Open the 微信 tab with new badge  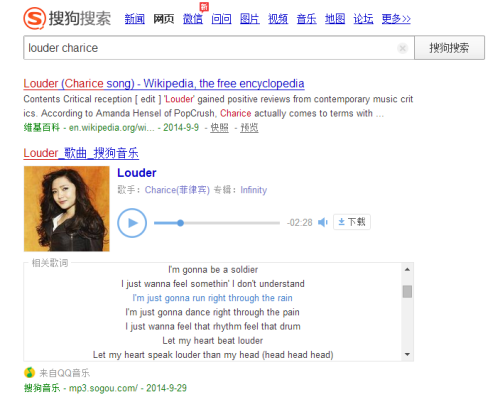pos(193,19)
